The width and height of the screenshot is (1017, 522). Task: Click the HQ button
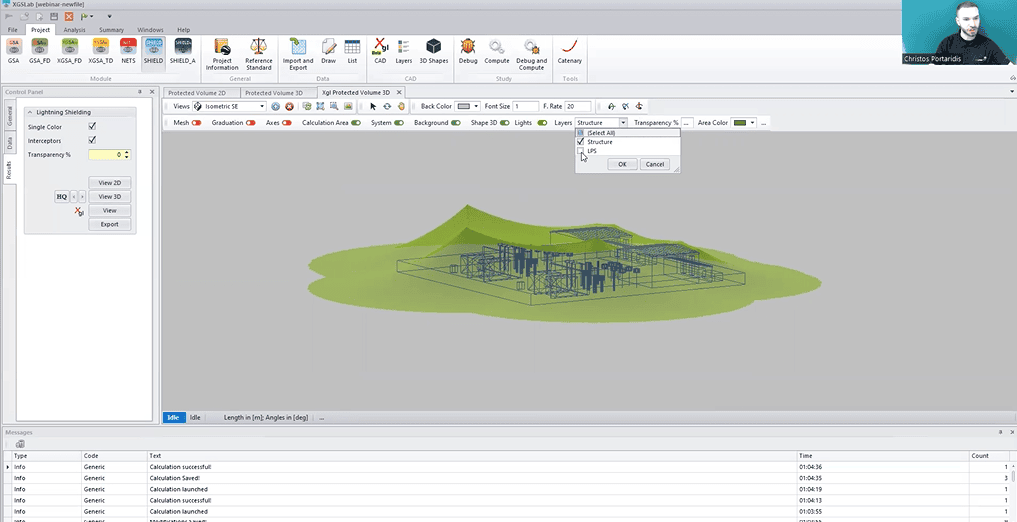click(62, 196)
